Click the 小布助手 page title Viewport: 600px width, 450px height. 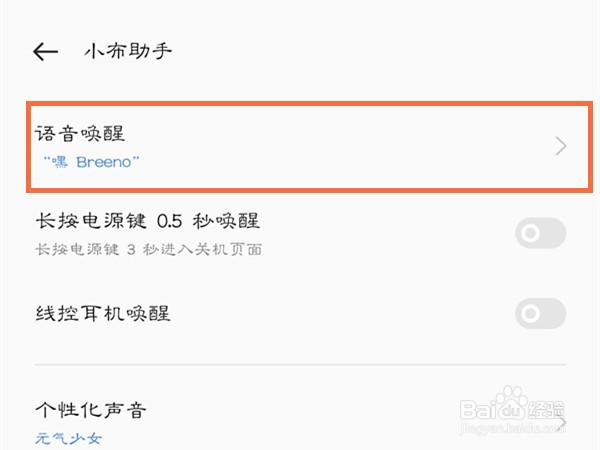coord(128,51)
